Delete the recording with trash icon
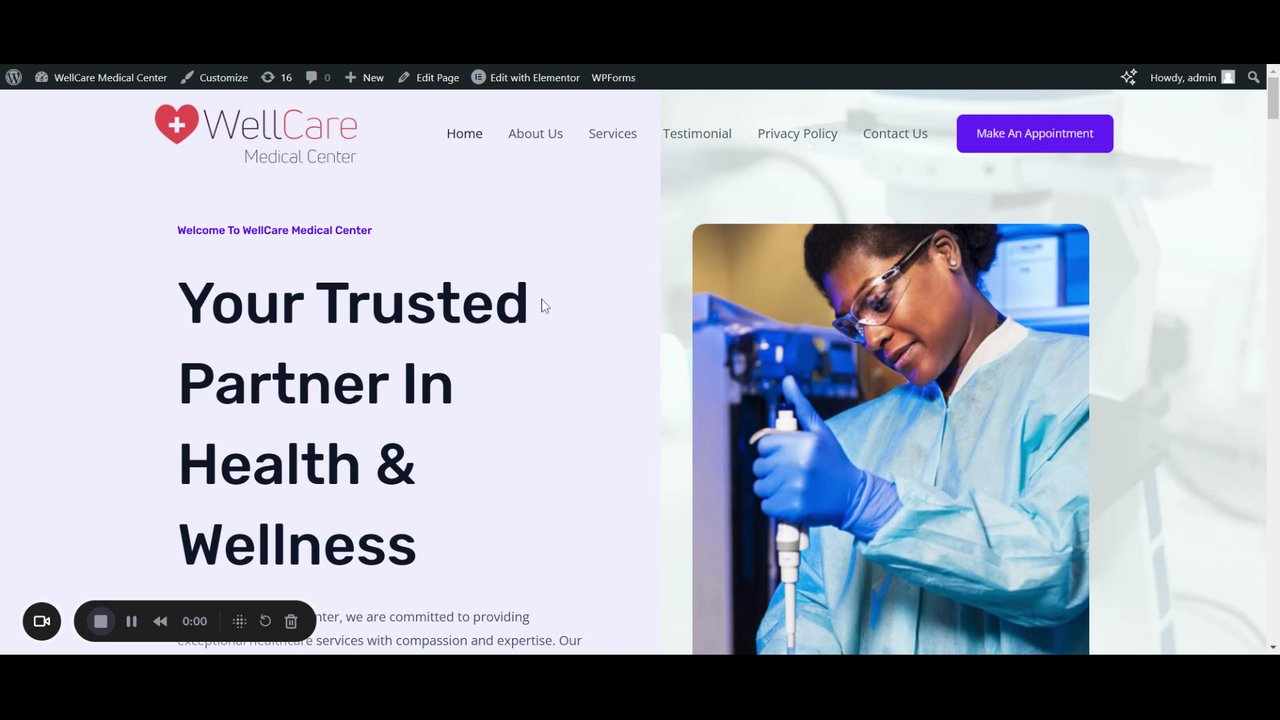This screenshot has height=720, width=1280. (291, 621)
